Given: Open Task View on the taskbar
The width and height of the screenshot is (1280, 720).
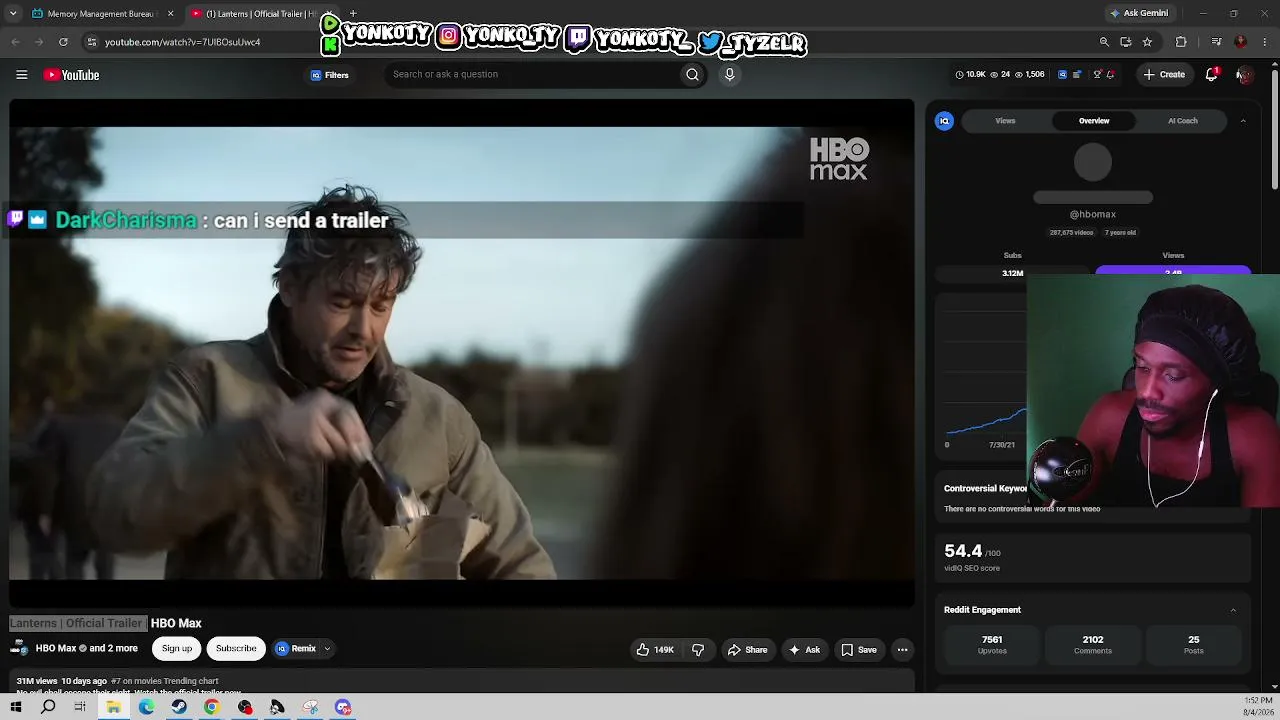Looking at the screenshot, I should (80, 707).
